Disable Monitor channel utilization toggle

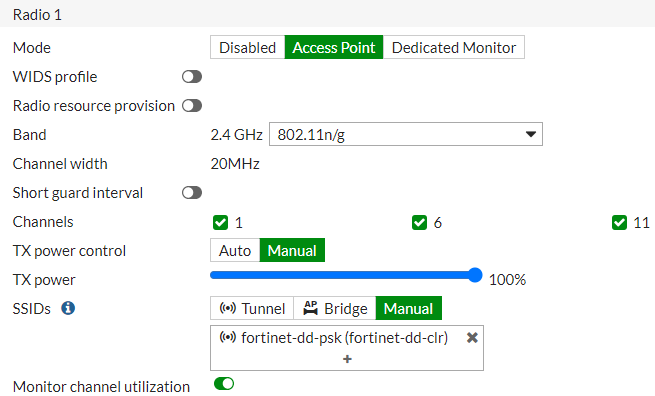pos(224,383)
